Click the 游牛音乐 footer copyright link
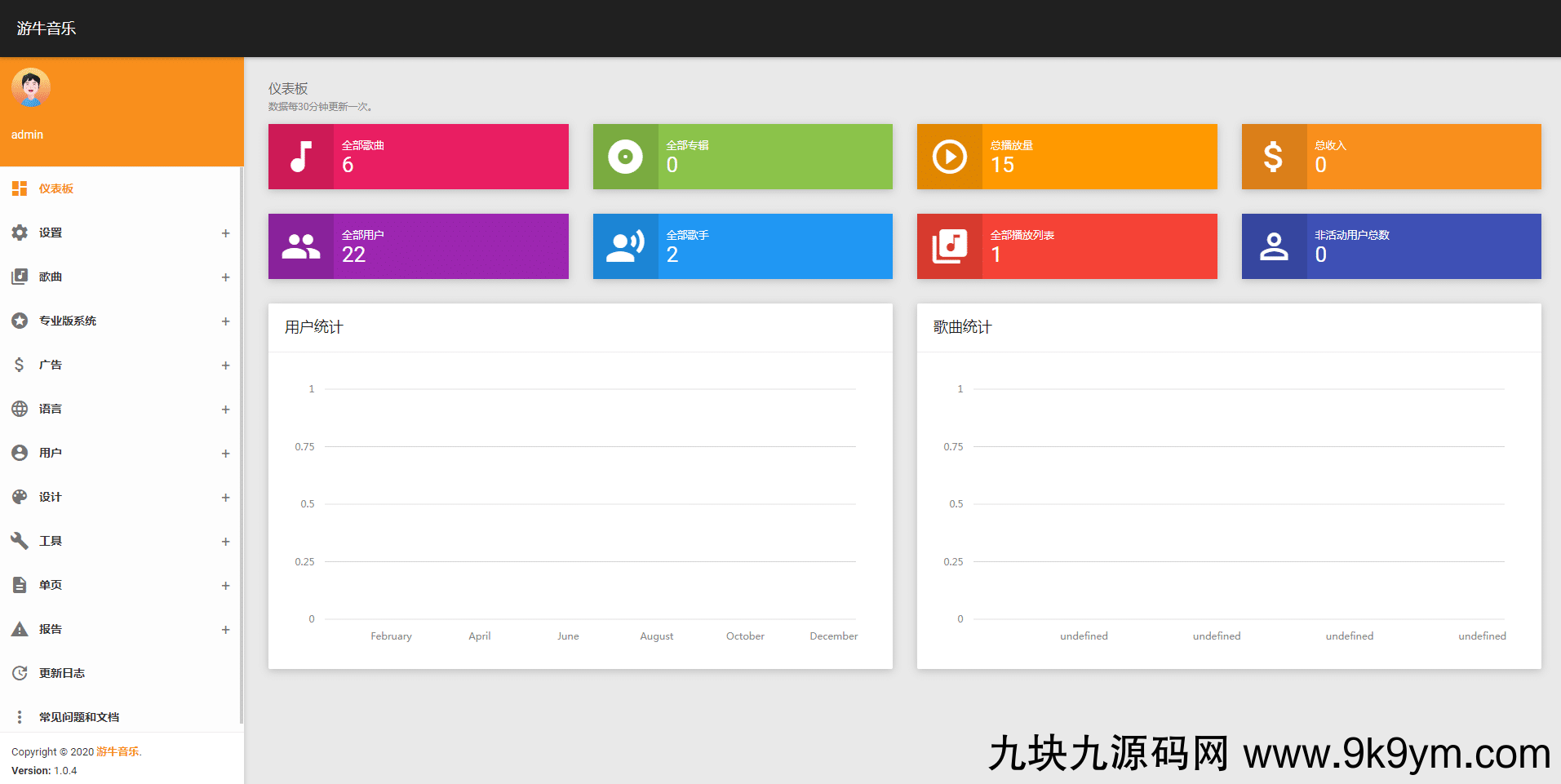Screen dimensions: 1561x784 click(118, 751)
